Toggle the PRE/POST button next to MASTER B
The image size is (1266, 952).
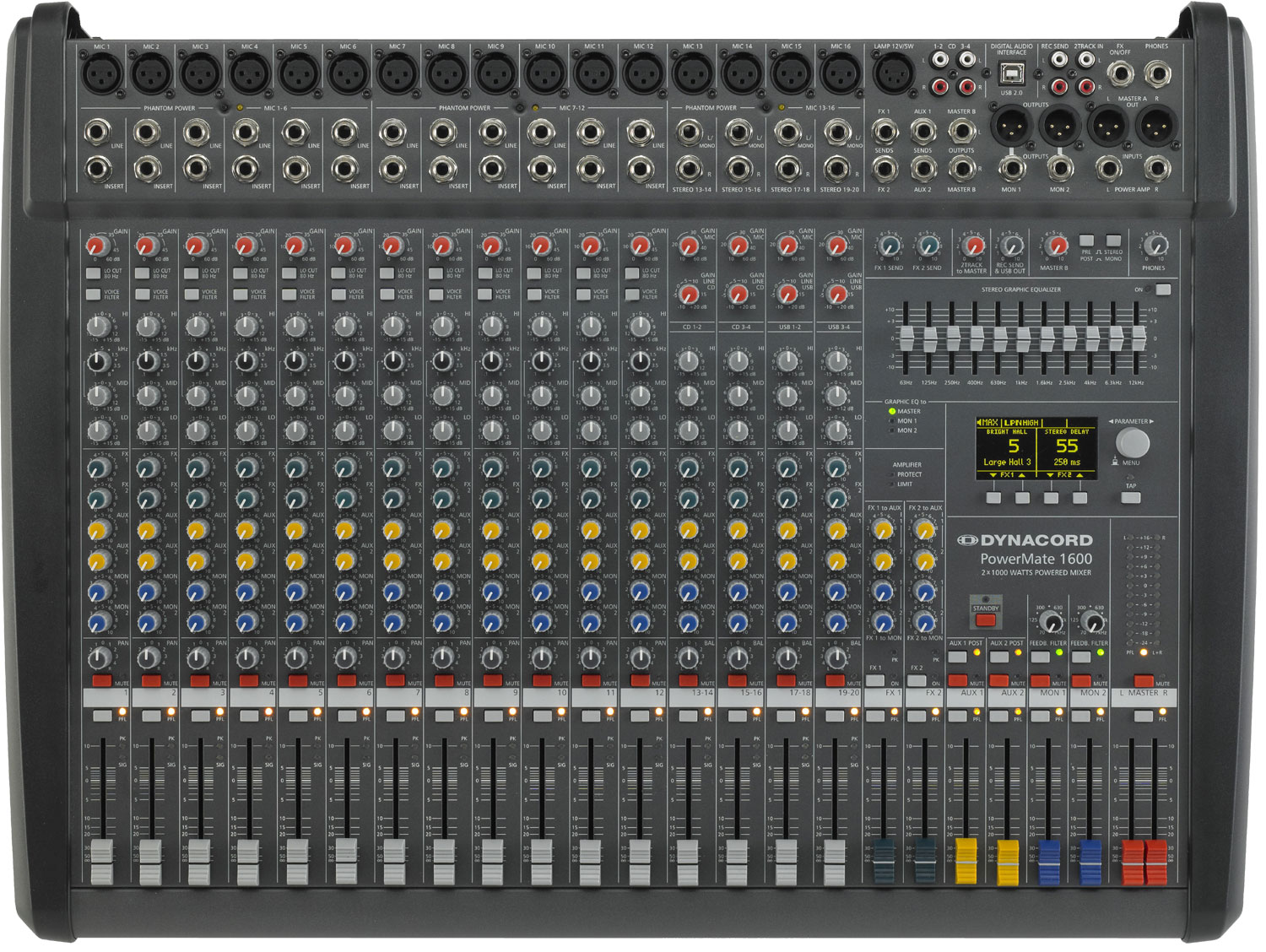click(x=1086, y=241)
